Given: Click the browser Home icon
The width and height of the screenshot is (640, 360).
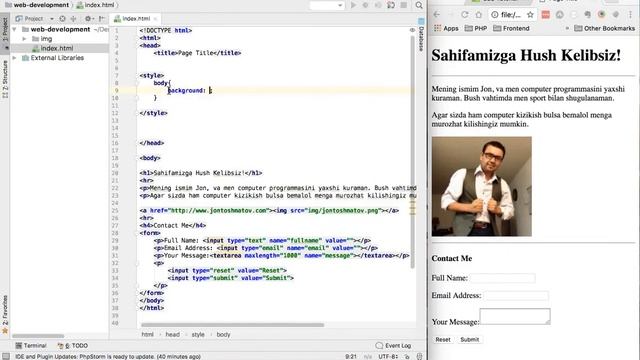Looking at the screenshot, I should [478, 15].
